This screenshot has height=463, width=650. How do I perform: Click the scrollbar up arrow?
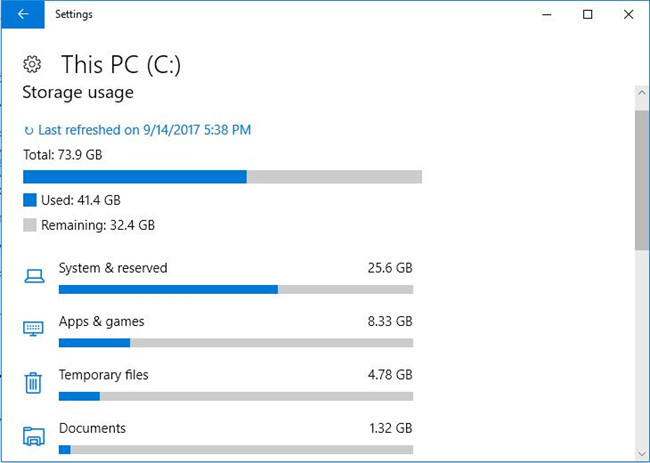pos(642,92)
